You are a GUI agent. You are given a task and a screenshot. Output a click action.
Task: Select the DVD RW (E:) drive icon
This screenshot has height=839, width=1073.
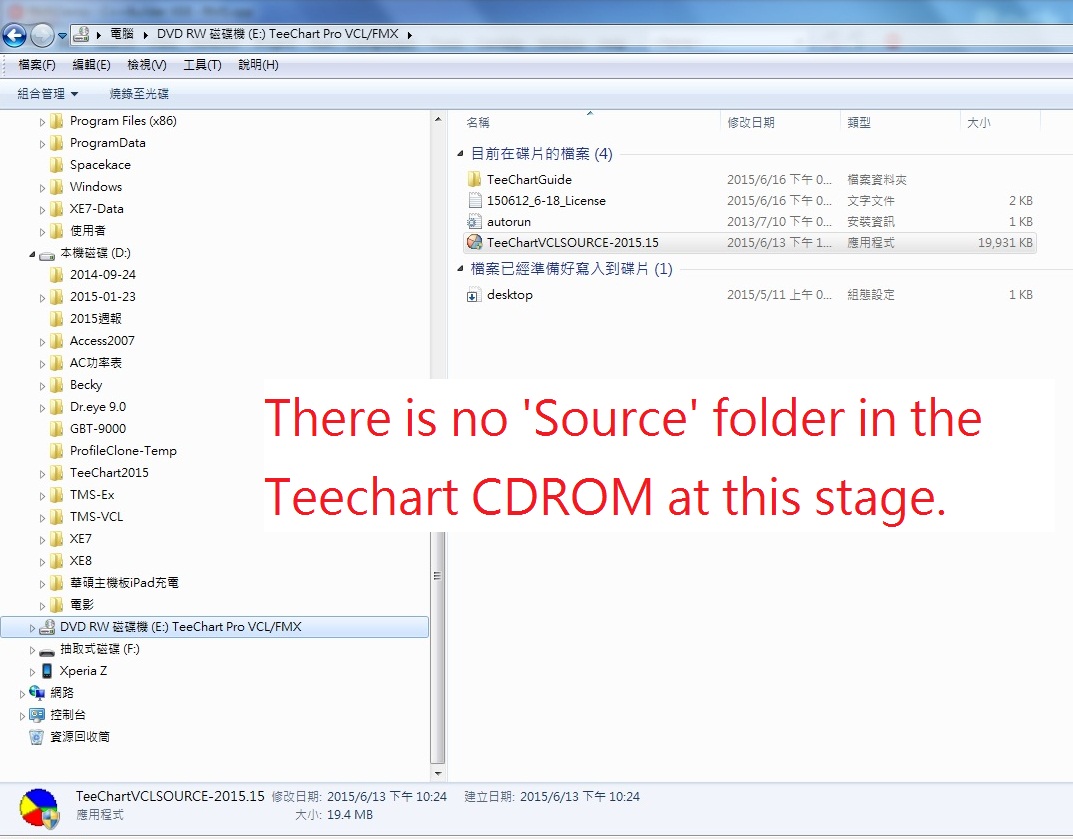click(x=47, y=626)
